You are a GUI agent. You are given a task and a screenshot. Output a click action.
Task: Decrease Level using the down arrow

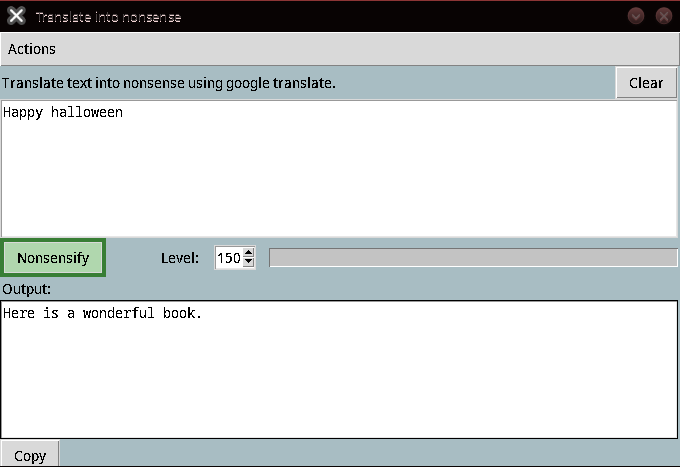[x=249, y=263]
